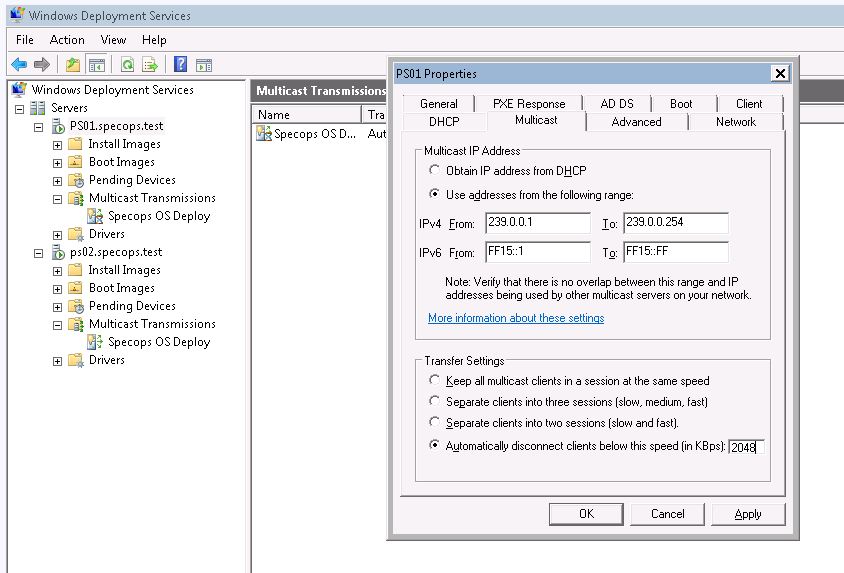Expand Drivers under PS01
This screenshot has width=844, height=573.
pos(57,235)
